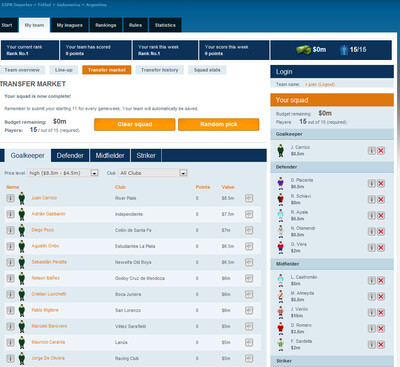Click the Random pick button

point(219,124)
